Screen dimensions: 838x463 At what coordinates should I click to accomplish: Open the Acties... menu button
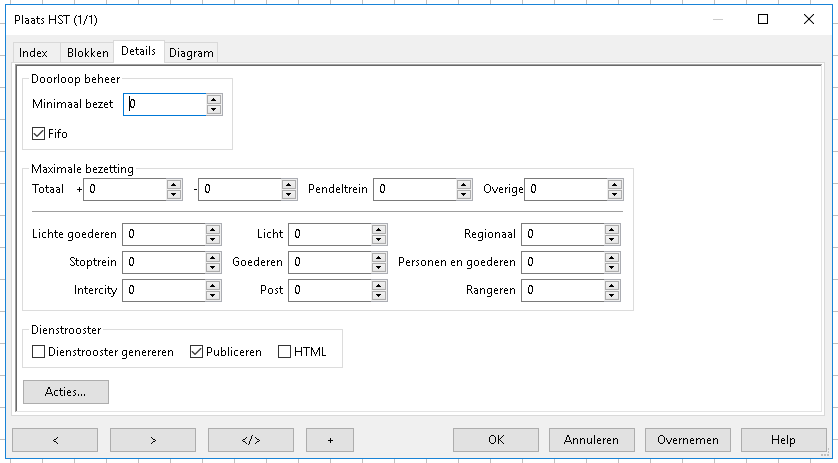[65, 392]
